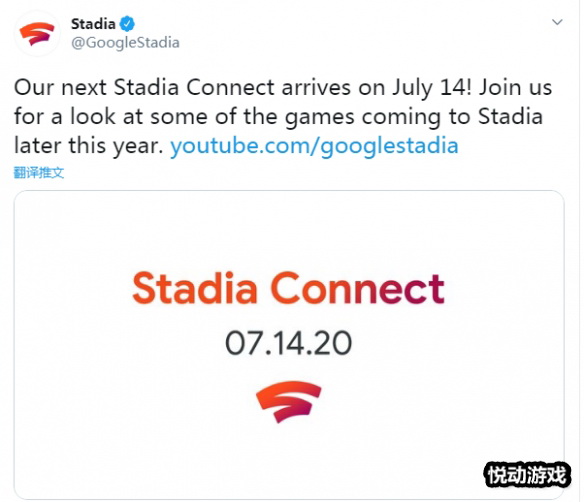Open the youtube.com/googlestadia link
This screenshot has width=584, height=502.
click(314, 146)
